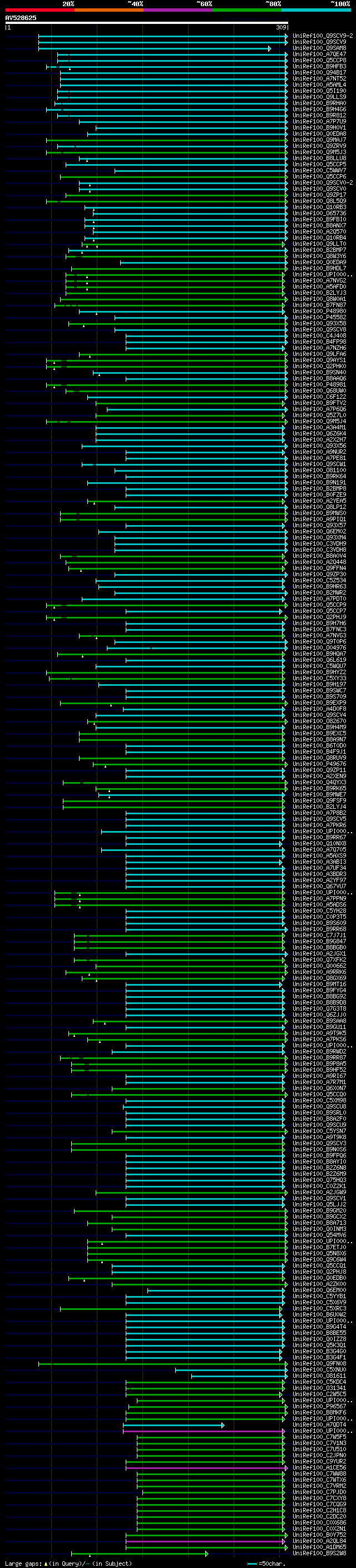Viewport: 356px width, 1568px height.
Task: Select hit UniRef100_Q10NX8
Action: click(x=319, y=844)
